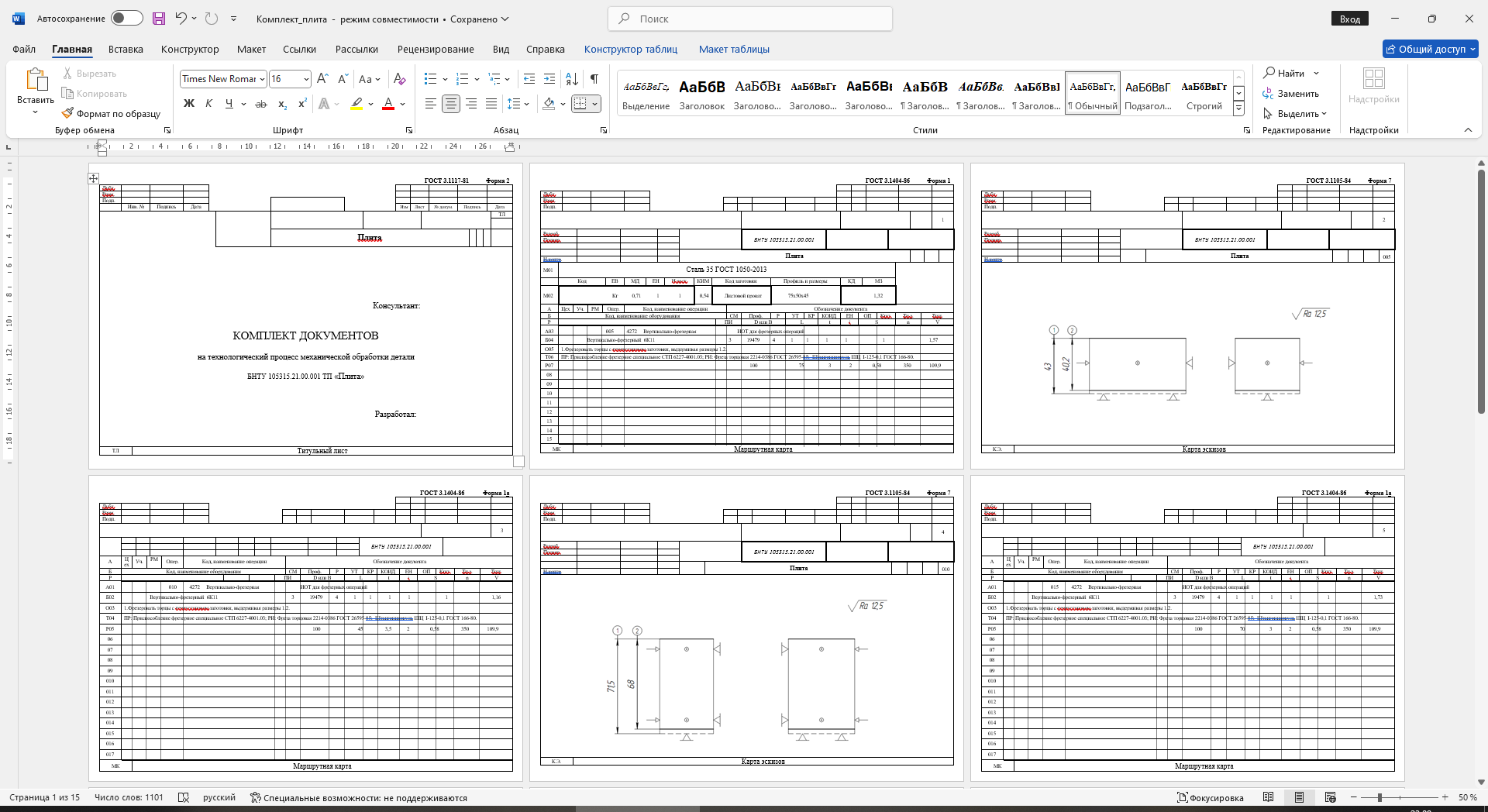Toggle the paragraph marks (¶) icon
The height and width of the screenshot is (812, 1488).
pyautogui.click(x=594, y=79)
